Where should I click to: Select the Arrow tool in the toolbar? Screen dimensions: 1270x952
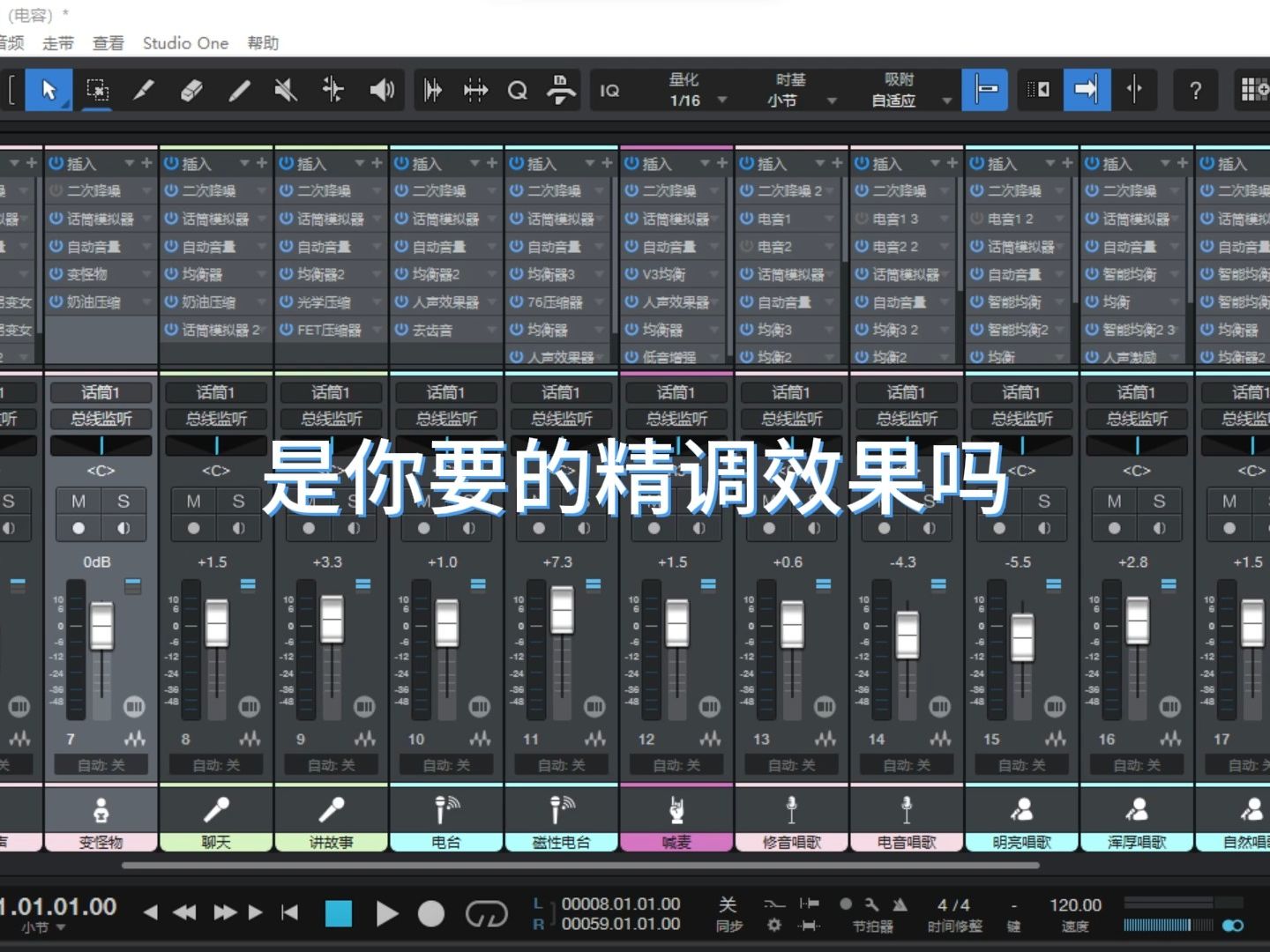pyautogui.click(x=49, y=90)
